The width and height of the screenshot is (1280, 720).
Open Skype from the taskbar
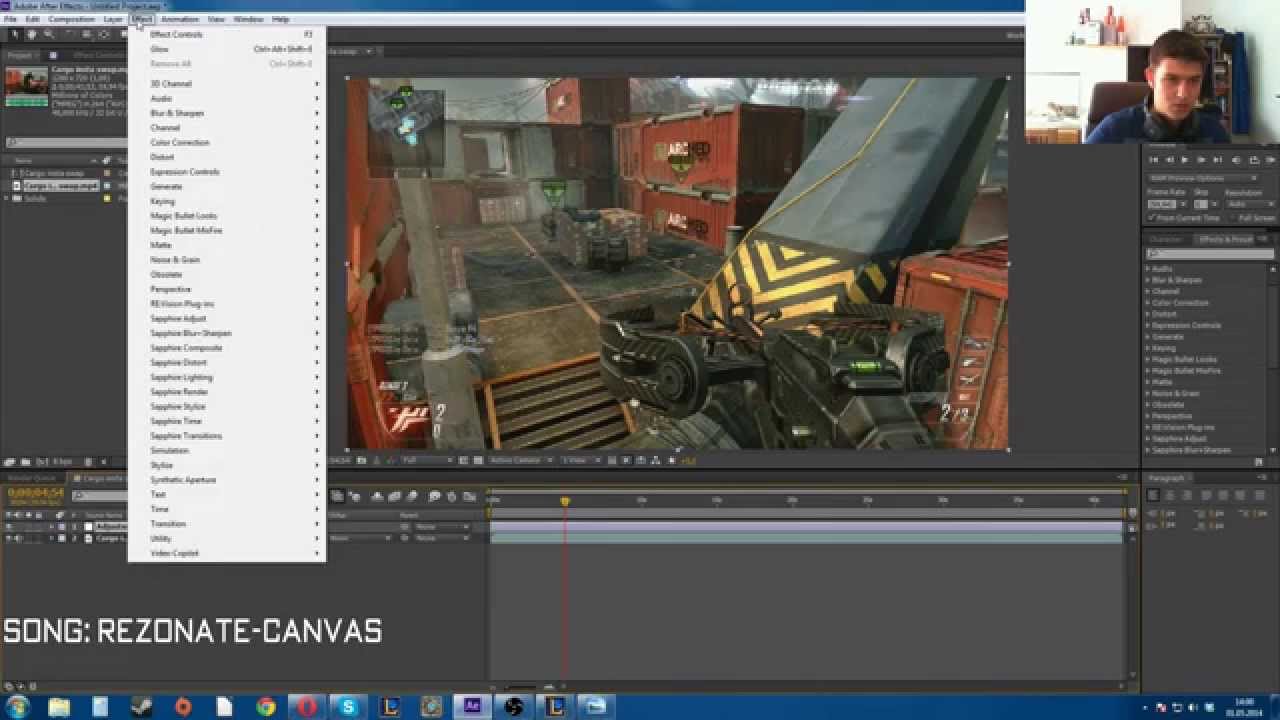tap(348, 707)
